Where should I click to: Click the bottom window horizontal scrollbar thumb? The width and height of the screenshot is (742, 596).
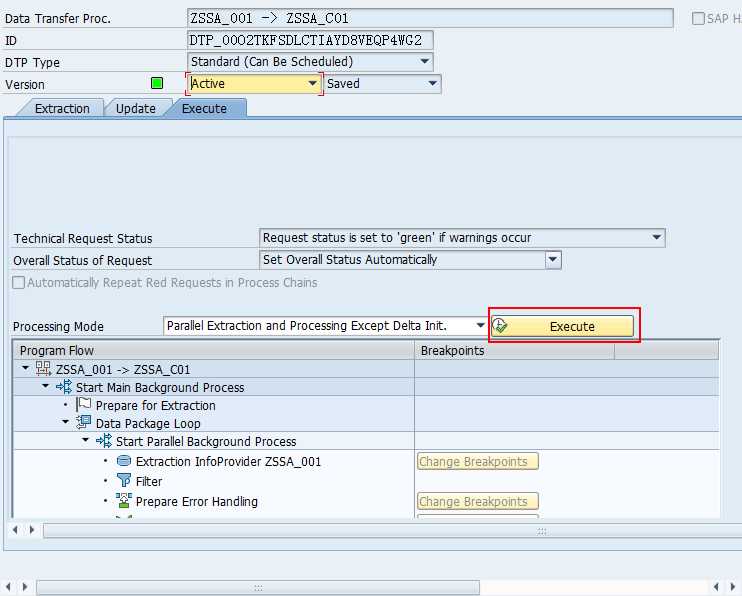click(258, 587)
